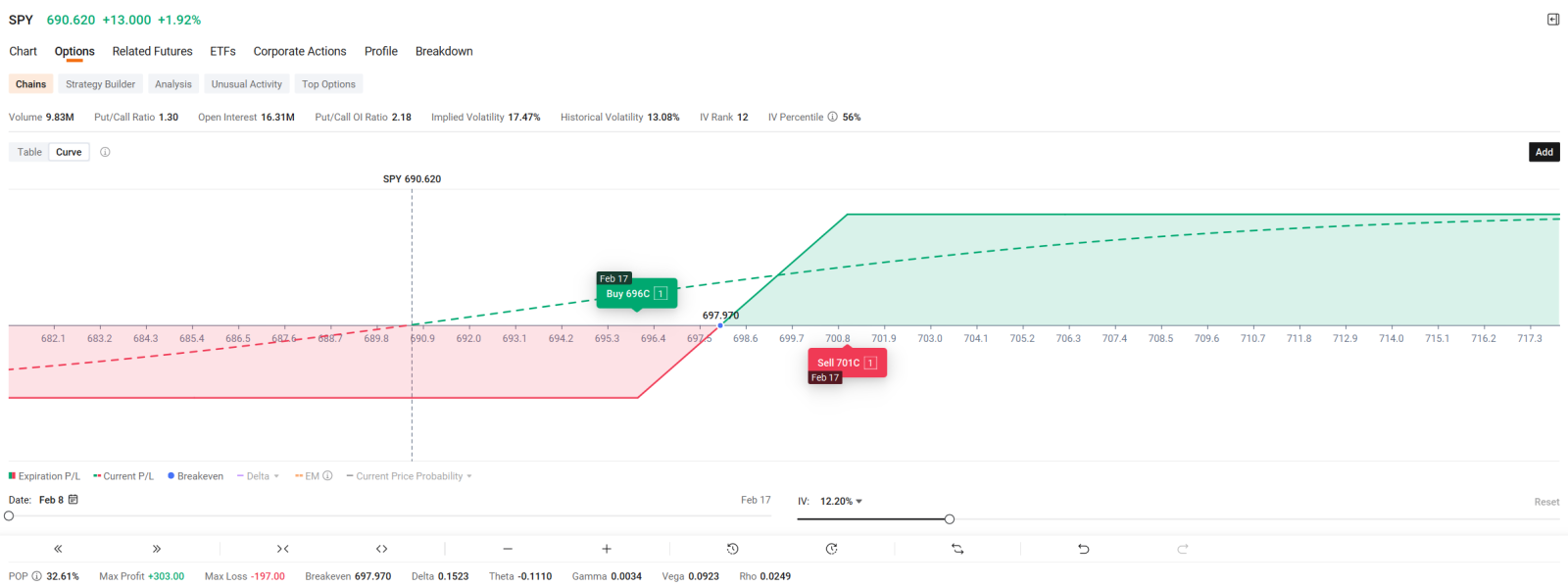Click Max Profit +303.00 value

[x=166, y=576]
